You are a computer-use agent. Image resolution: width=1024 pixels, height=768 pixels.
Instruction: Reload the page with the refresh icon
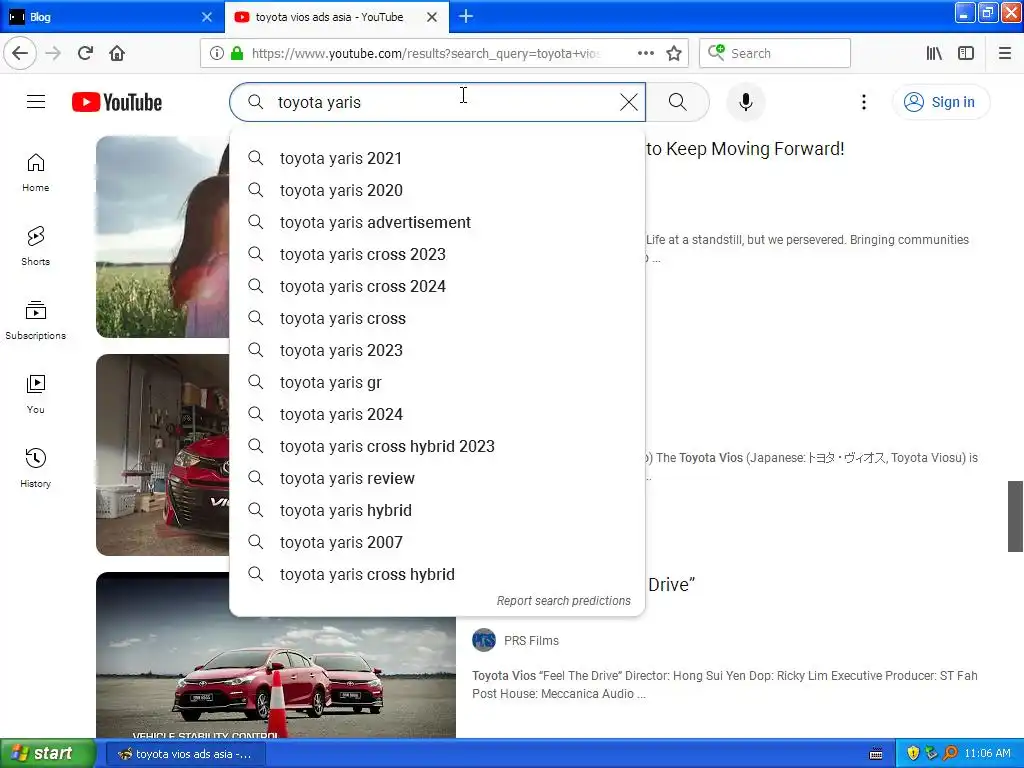[85, 53]
